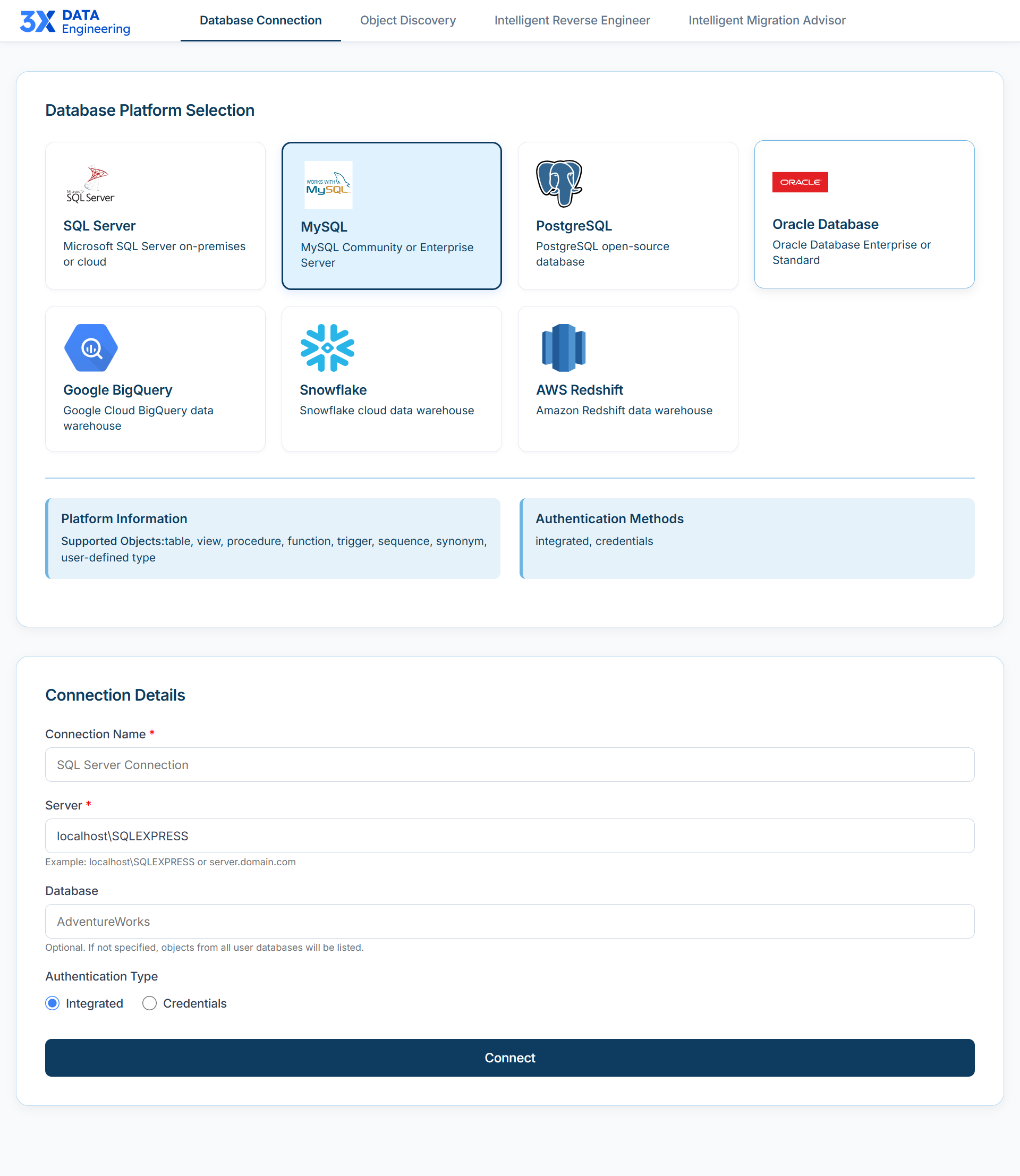Click the 'integrated, credentials' text
Viewport: 1020px width, 1176px height.
(x=594, y=541)
